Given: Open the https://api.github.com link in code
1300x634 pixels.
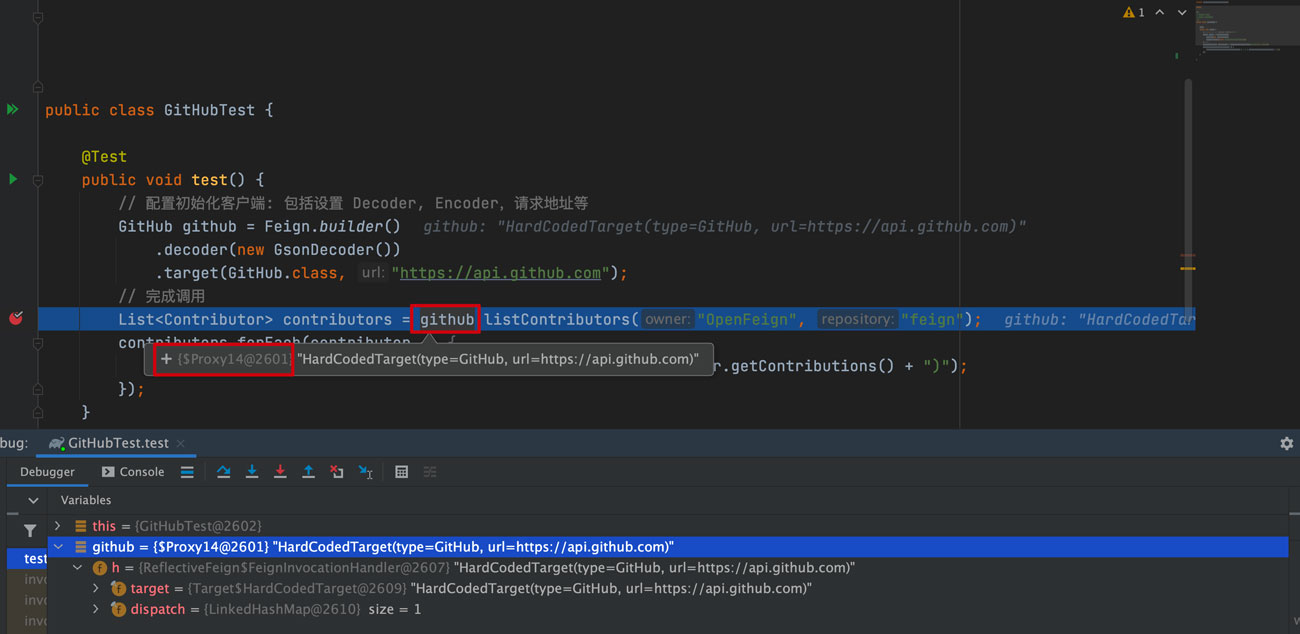Looking at the screenshot, I should [500, 273].
